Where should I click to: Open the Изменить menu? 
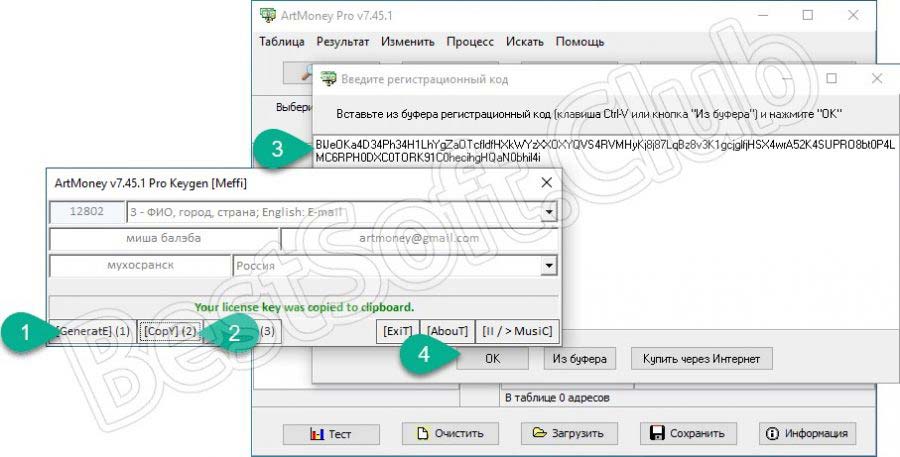pos(408,42)
